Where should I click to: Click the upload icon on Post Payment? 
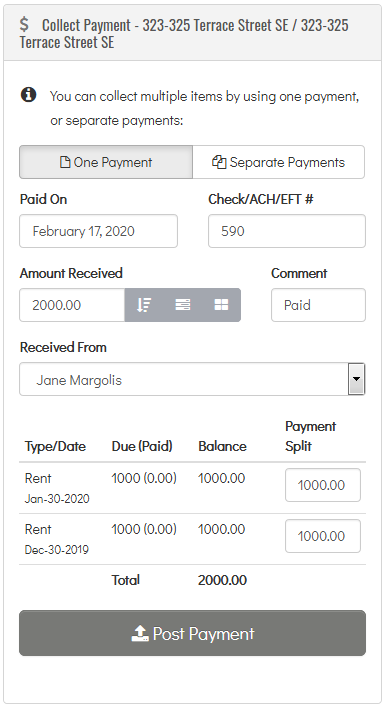tap(140, 633)
